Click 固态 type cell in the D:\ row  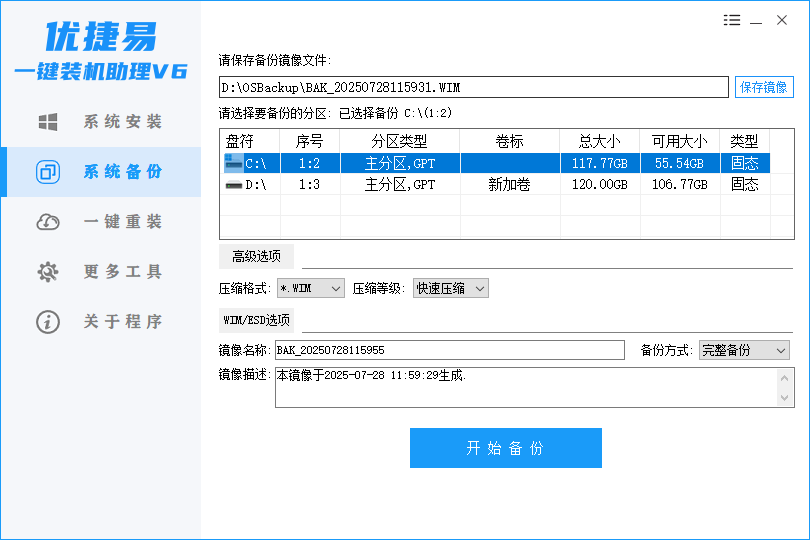click(744, 184)
